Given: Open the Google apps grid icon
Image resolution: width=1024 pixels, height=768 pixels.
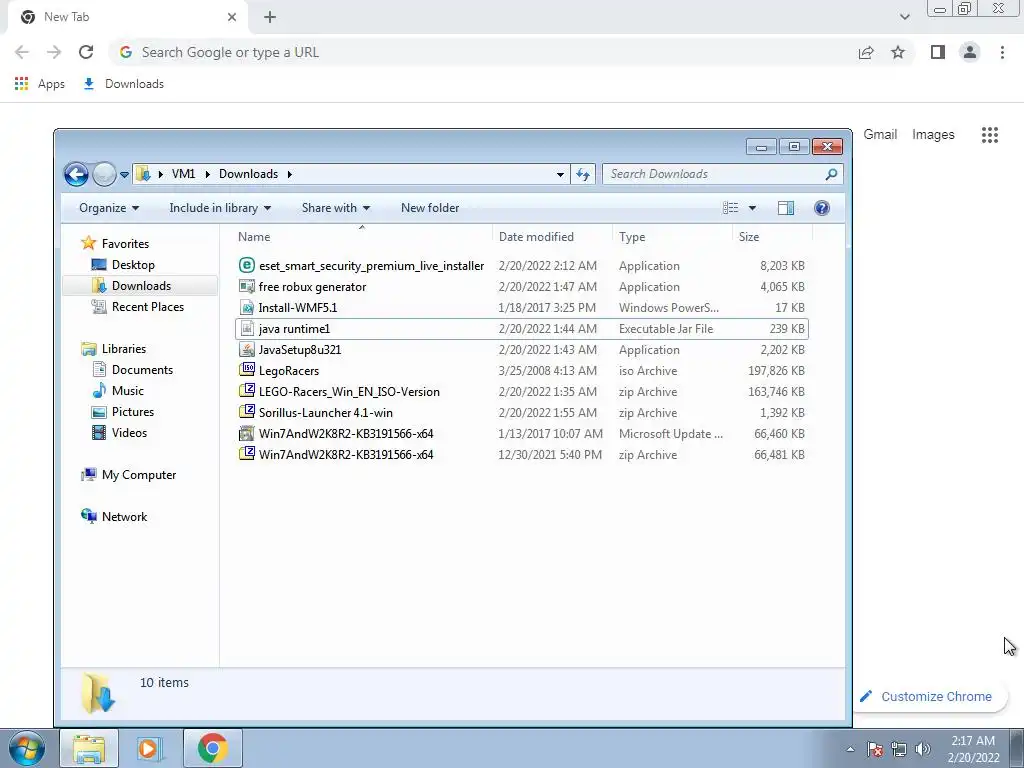Looking at the screenshot, I should (x=990, y=135).
